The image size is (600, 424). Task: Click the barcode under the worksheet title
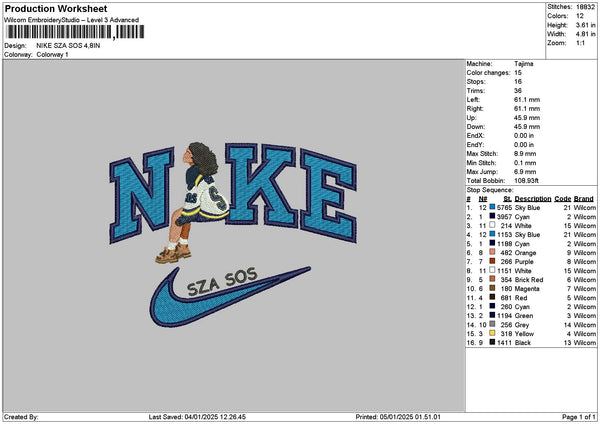point(75,32)
